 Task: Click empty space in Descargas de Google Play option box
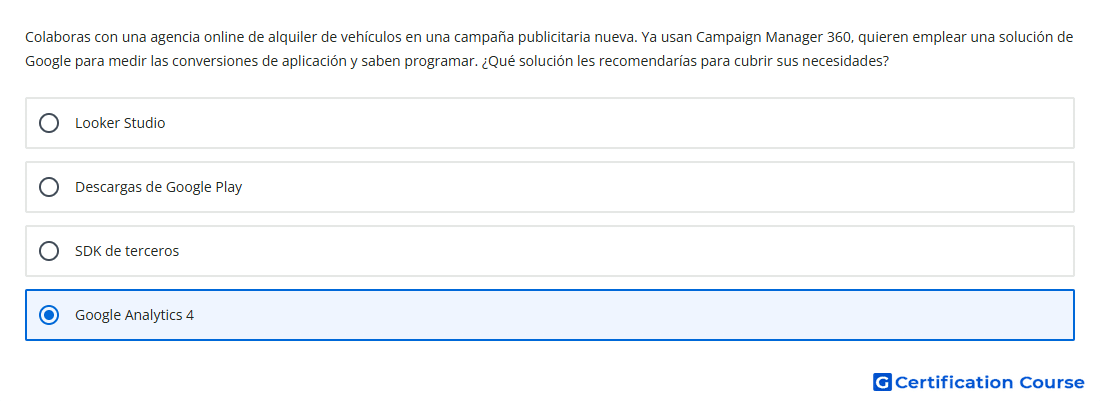652,187
